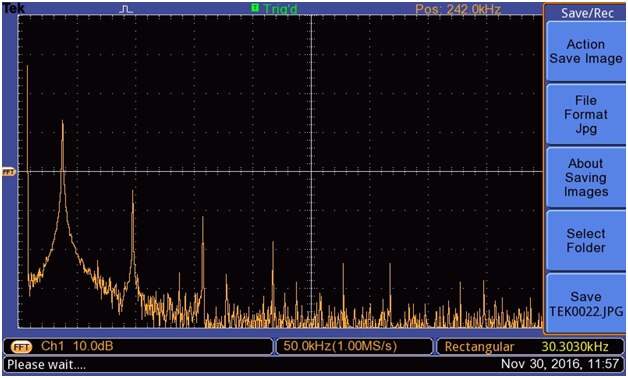Click the 30.3030kHz frequency readout
Viewport: 628px width, 378px height.
coord(575,346)
